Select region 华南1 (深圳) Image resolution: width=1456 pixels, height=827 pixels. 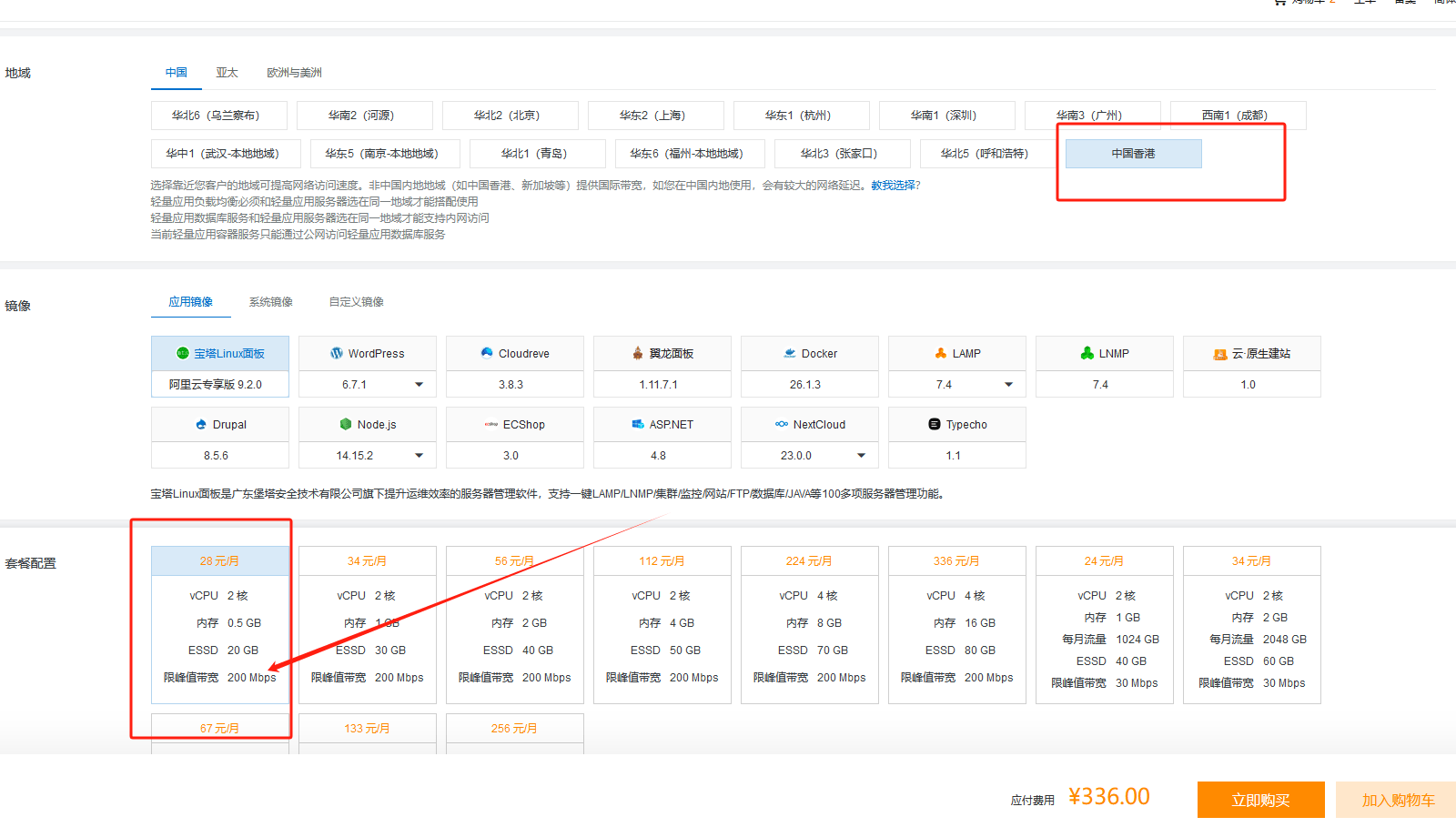point(947,116)
